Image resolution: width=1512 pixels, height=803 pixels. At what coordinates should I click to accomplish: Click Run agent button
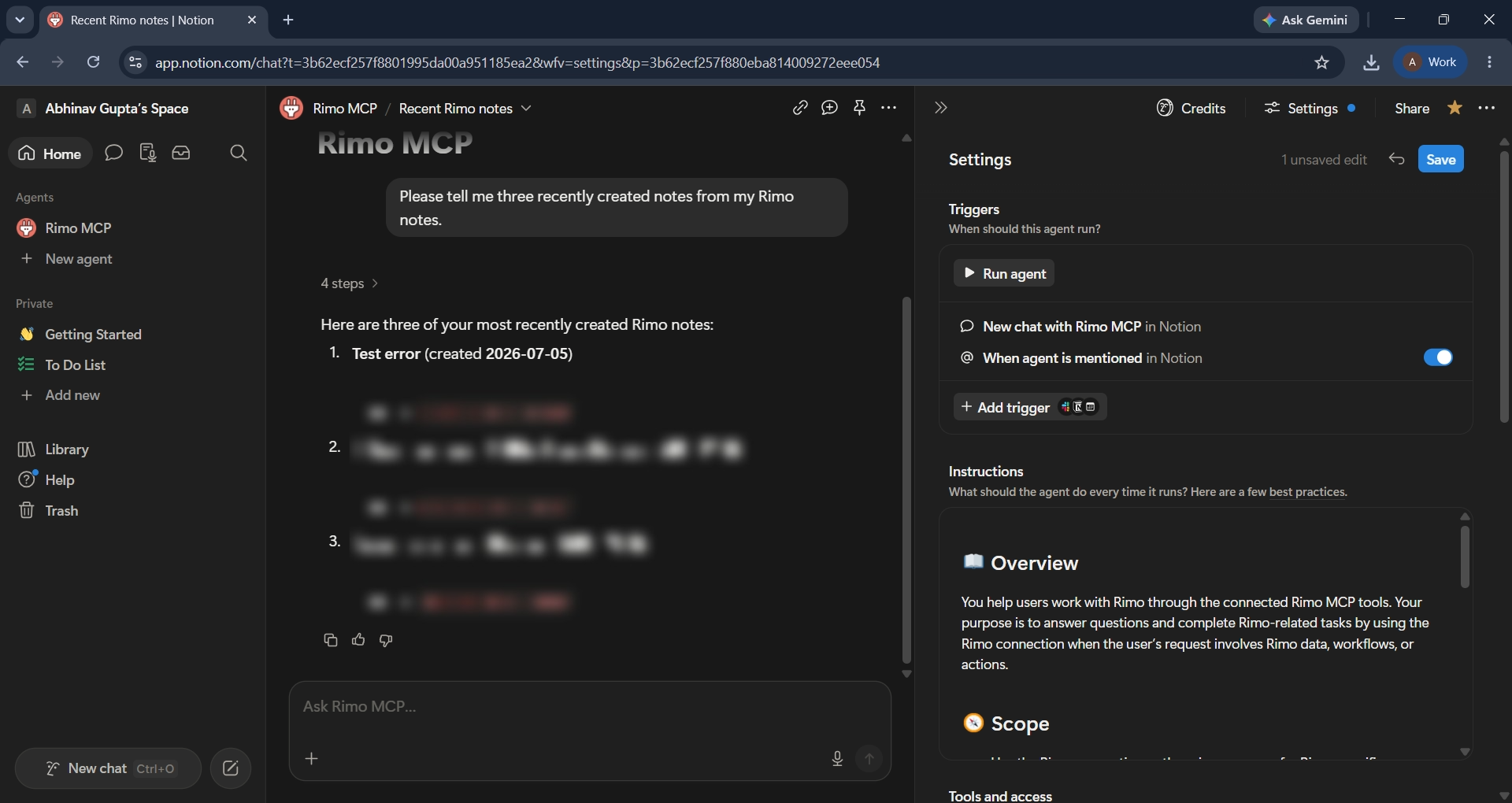click(1004, 273)
